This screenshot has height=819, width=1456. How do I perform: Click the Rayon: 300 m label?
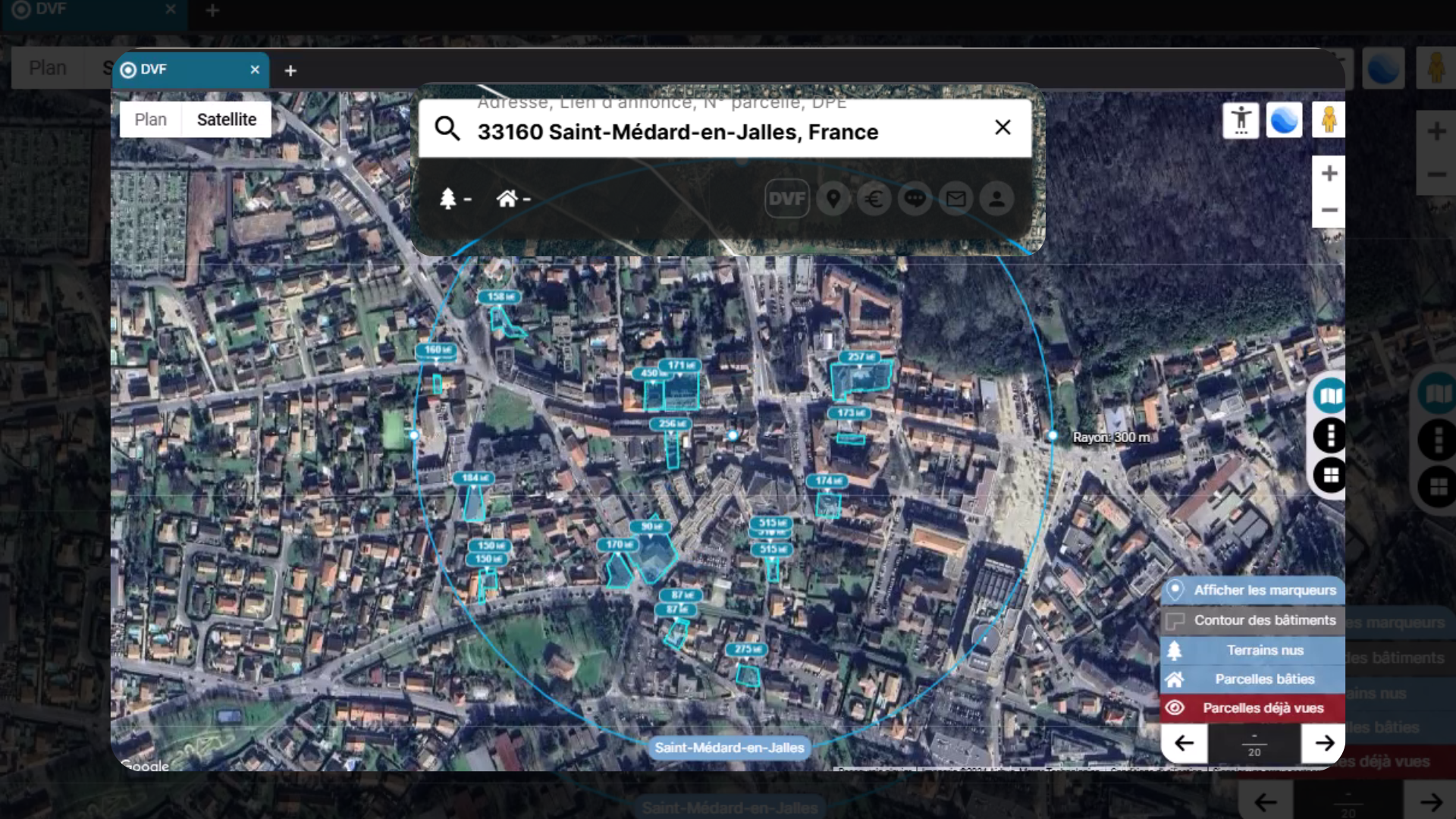(x=1111, y=438)
